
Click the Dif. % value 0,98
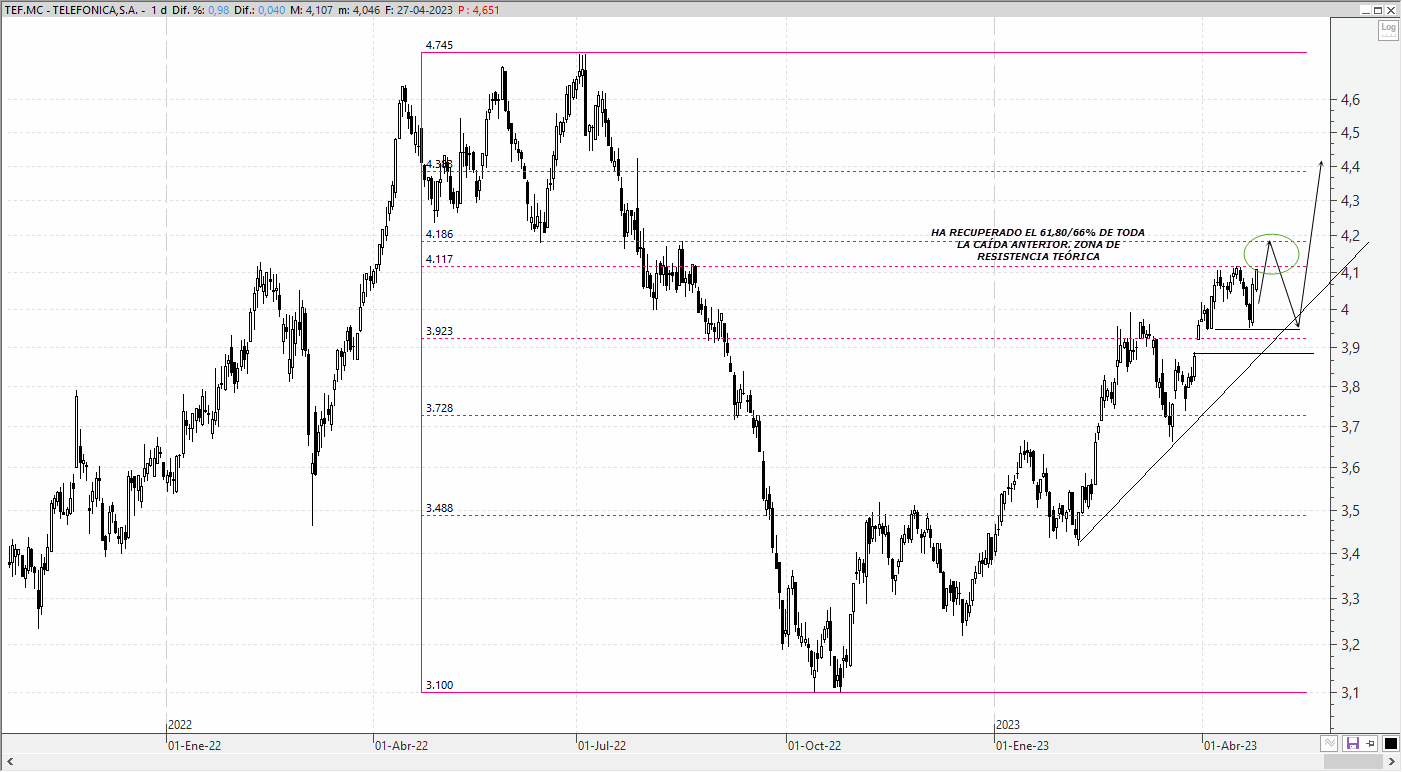tap(220, 10)
